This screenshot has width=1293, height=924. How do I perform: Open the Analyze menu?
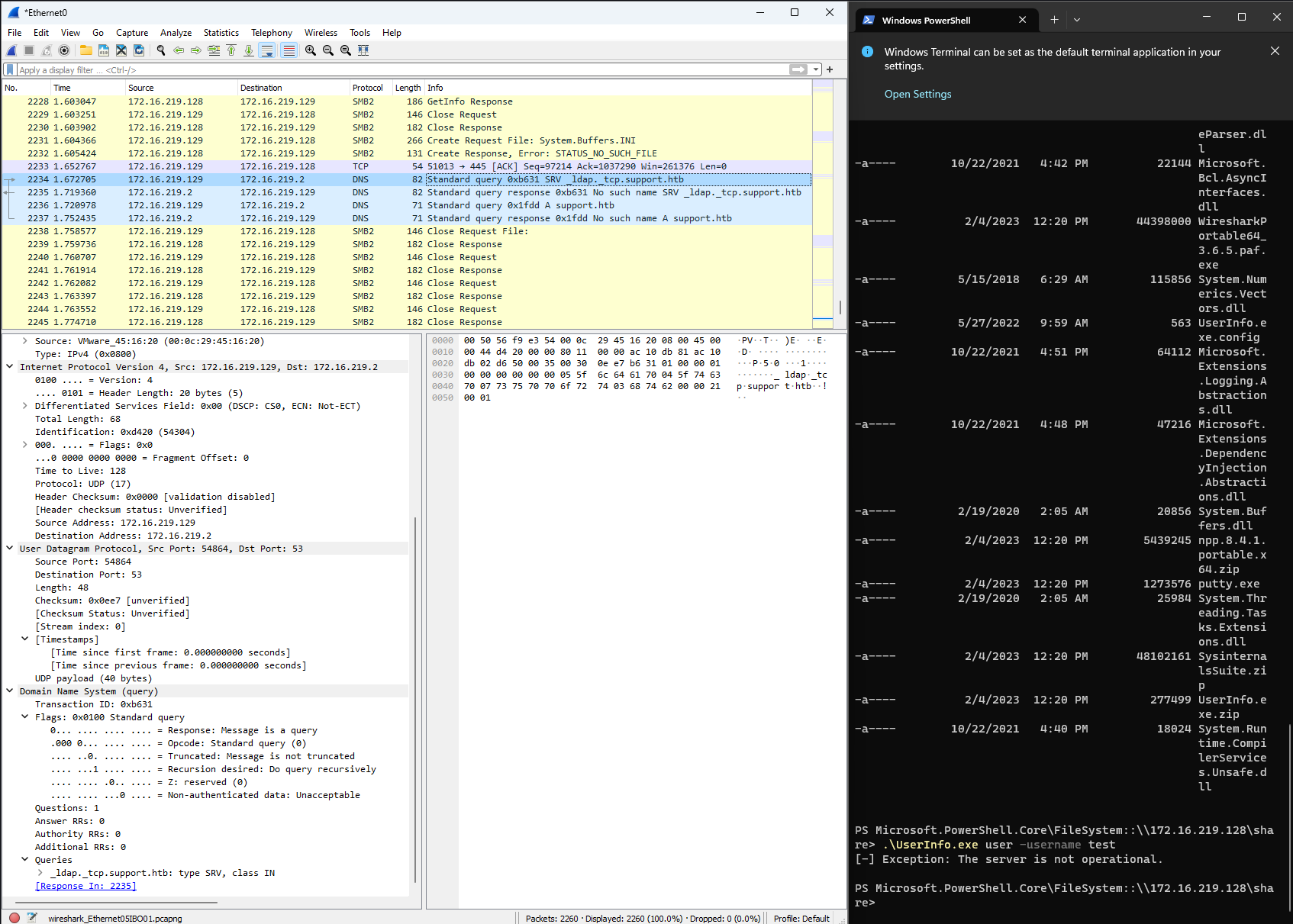point(176,33)
